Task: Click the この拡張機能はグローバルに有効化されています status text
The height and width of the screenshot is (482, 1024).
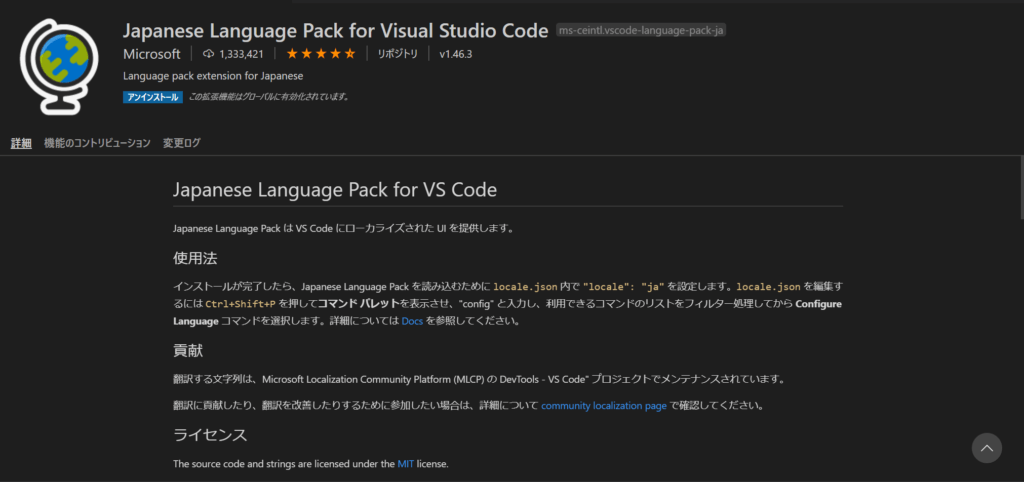Action: click(269, 97)
